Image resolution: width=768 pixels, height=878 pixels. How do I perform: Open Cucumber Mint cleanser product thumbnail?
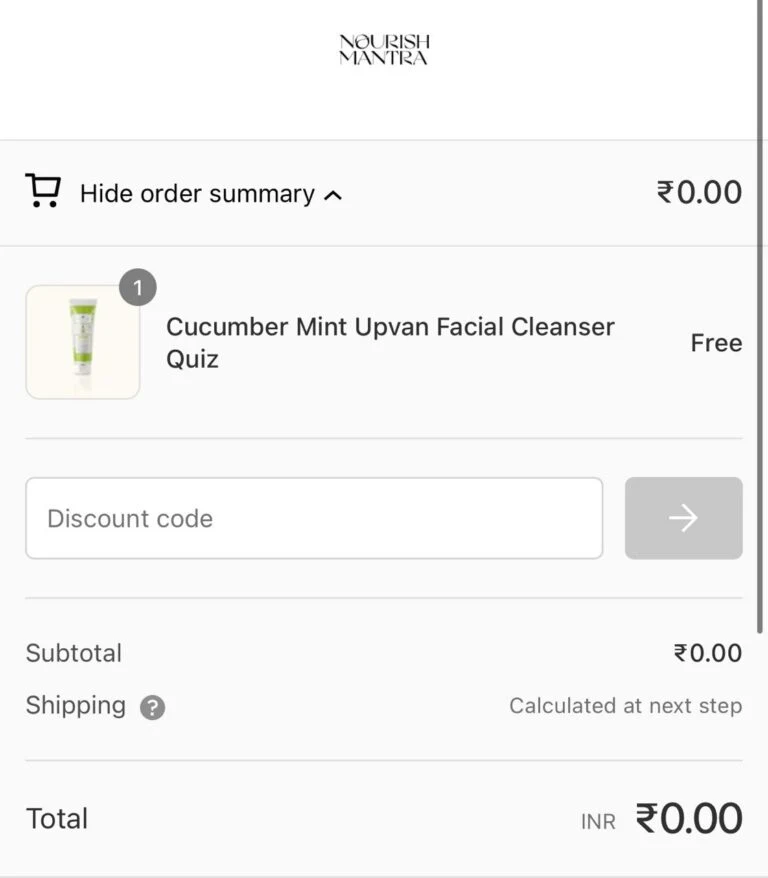(x=83, y=342)
